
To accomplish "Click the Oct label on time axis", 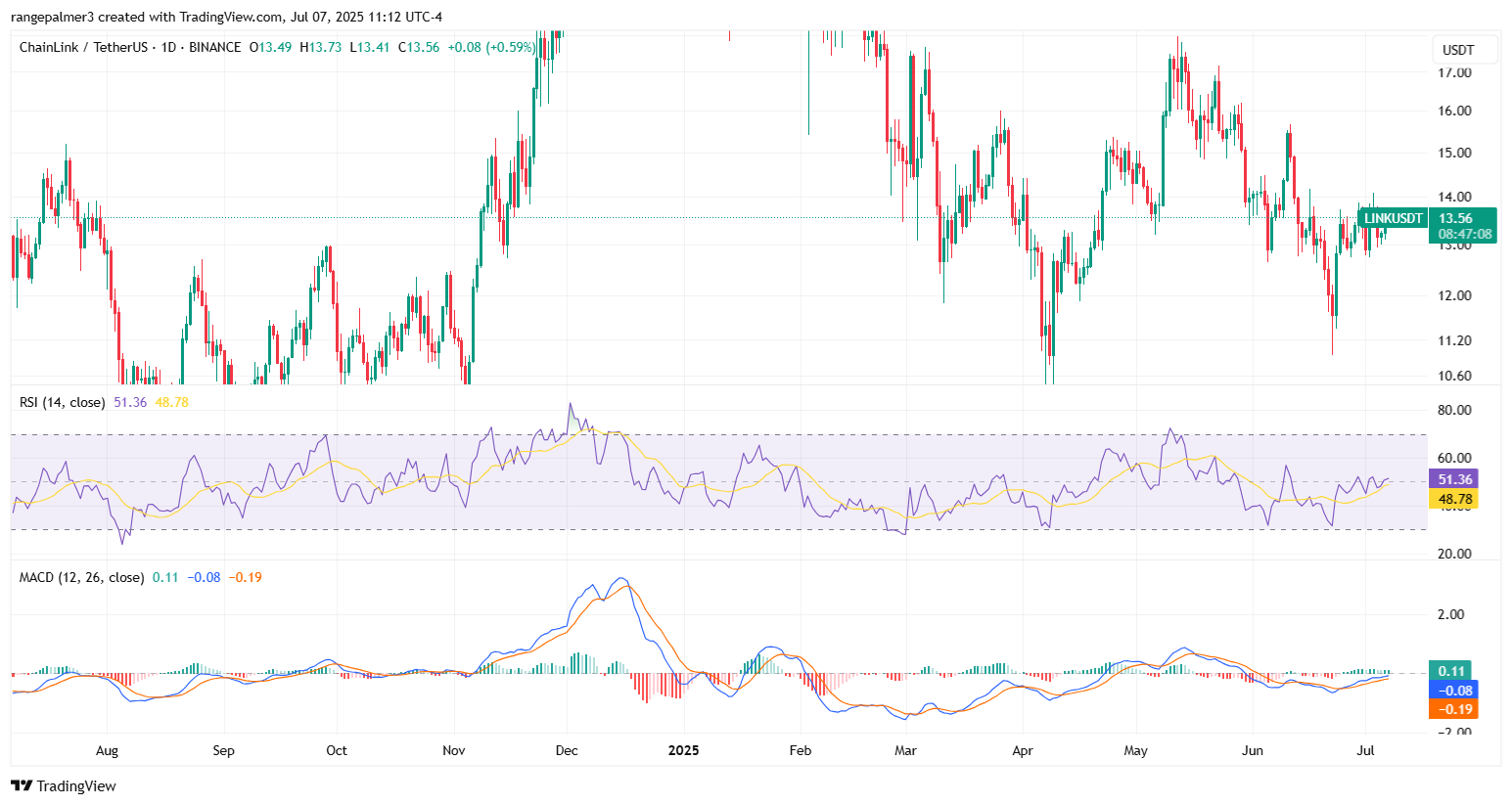I will tap(337, 750).
